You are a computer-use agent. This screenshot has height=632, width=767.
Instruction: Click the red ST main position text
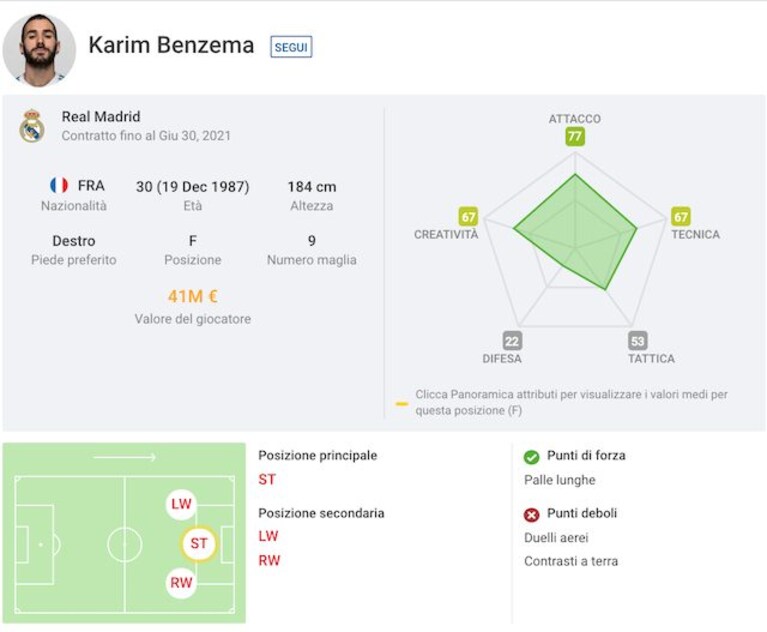click(x=267, y=479)
